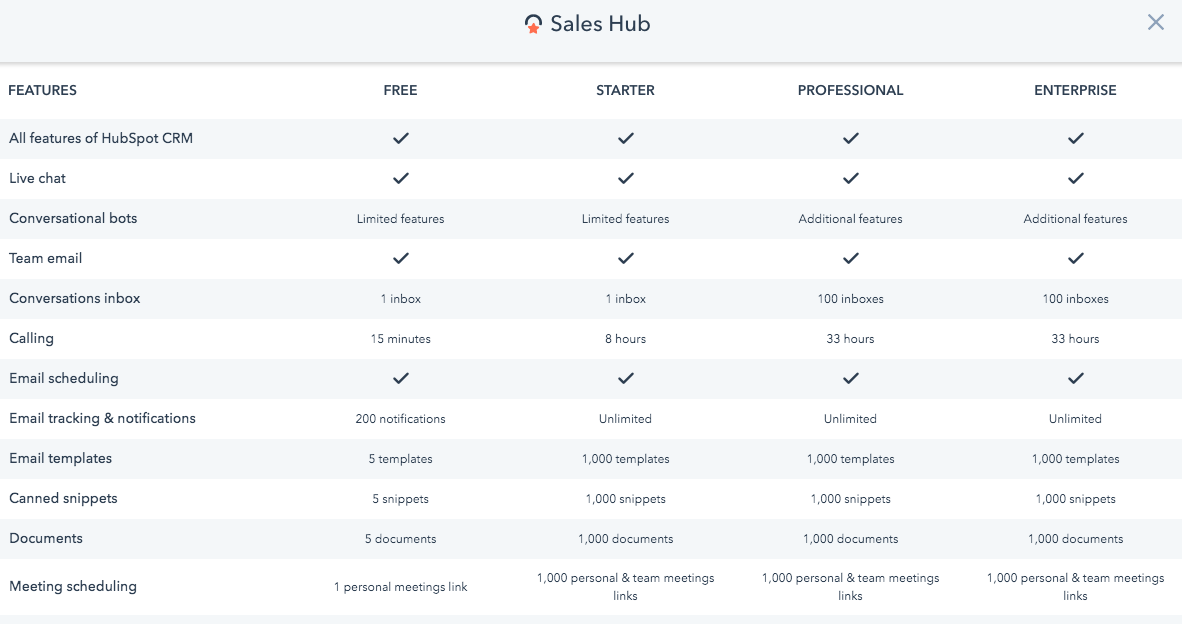Select the ENTERPRISE plan header
The height and width of the screenshot is (624, 1182).
tap(1075, 90)
